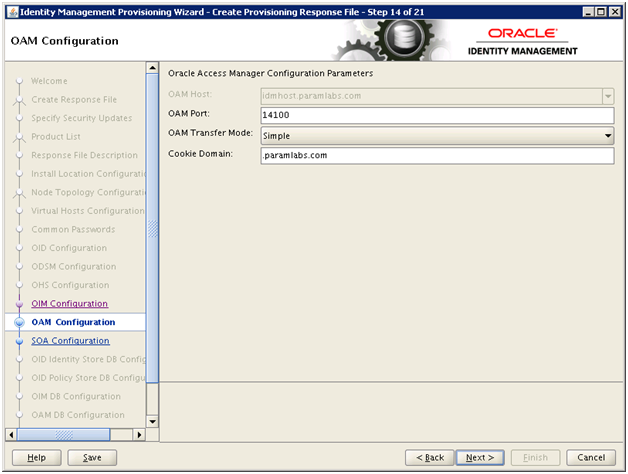Click into the Cookie Domain field
This screenshot has width=628, height=474.
[437, 155]
